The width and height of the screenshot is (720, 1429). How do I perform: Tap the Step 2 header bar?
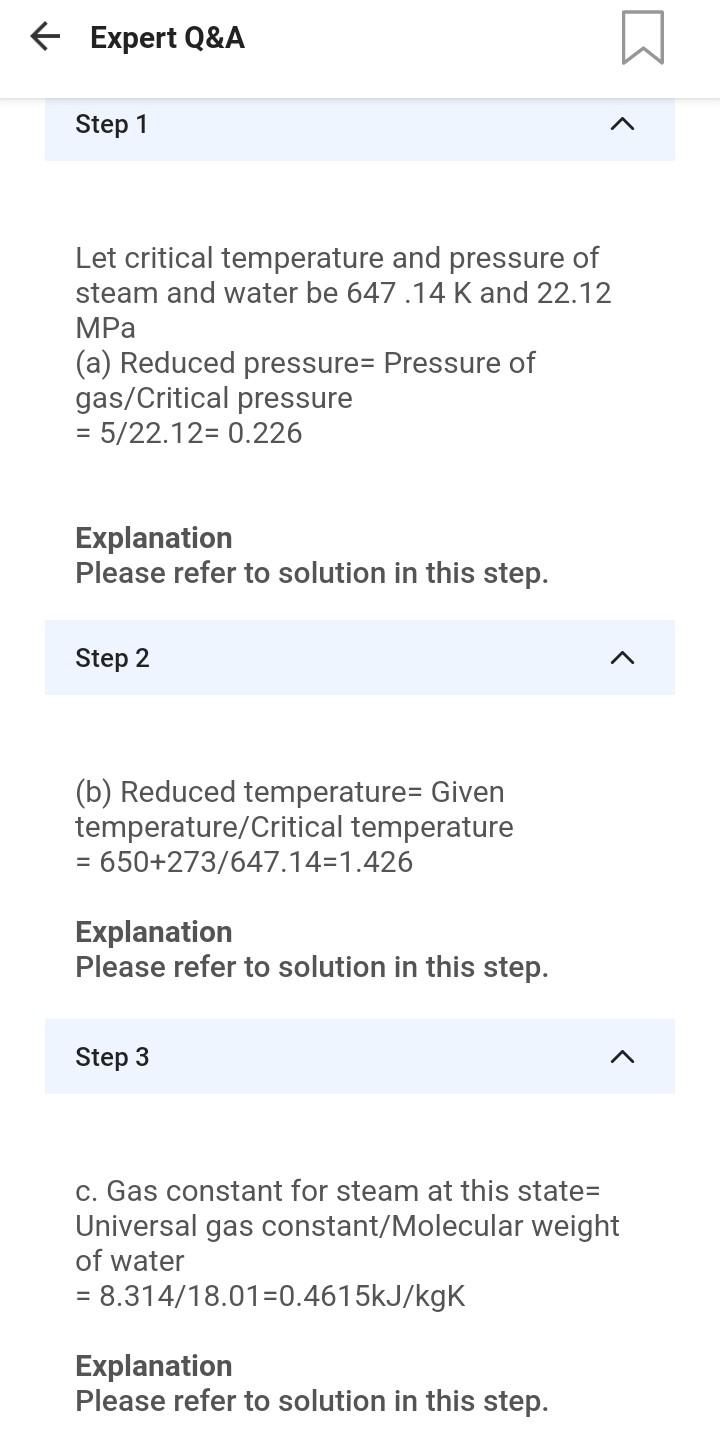click(360, 658)
